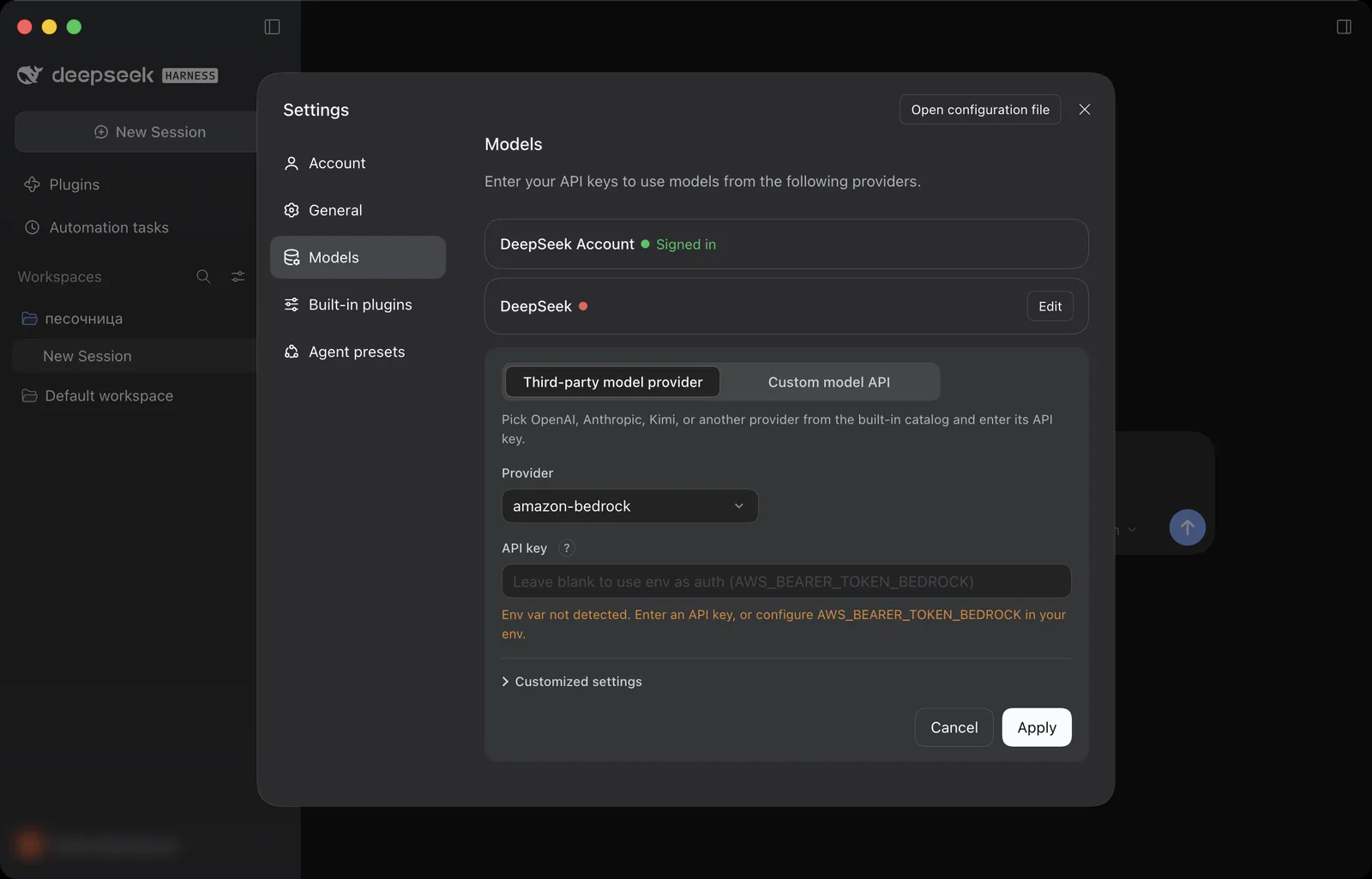Expand Customized settings
Screen dimensions: 1372x879
click(572, 682)
